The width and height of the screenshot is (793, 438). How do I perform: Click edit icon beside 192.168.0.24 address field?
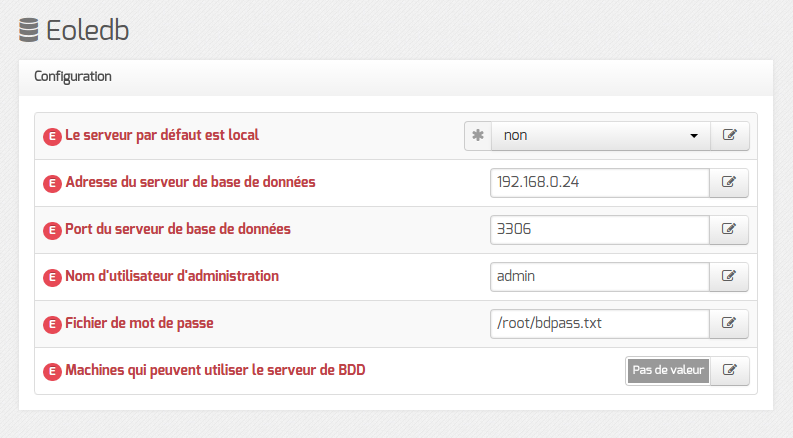[x=728, y=183]
